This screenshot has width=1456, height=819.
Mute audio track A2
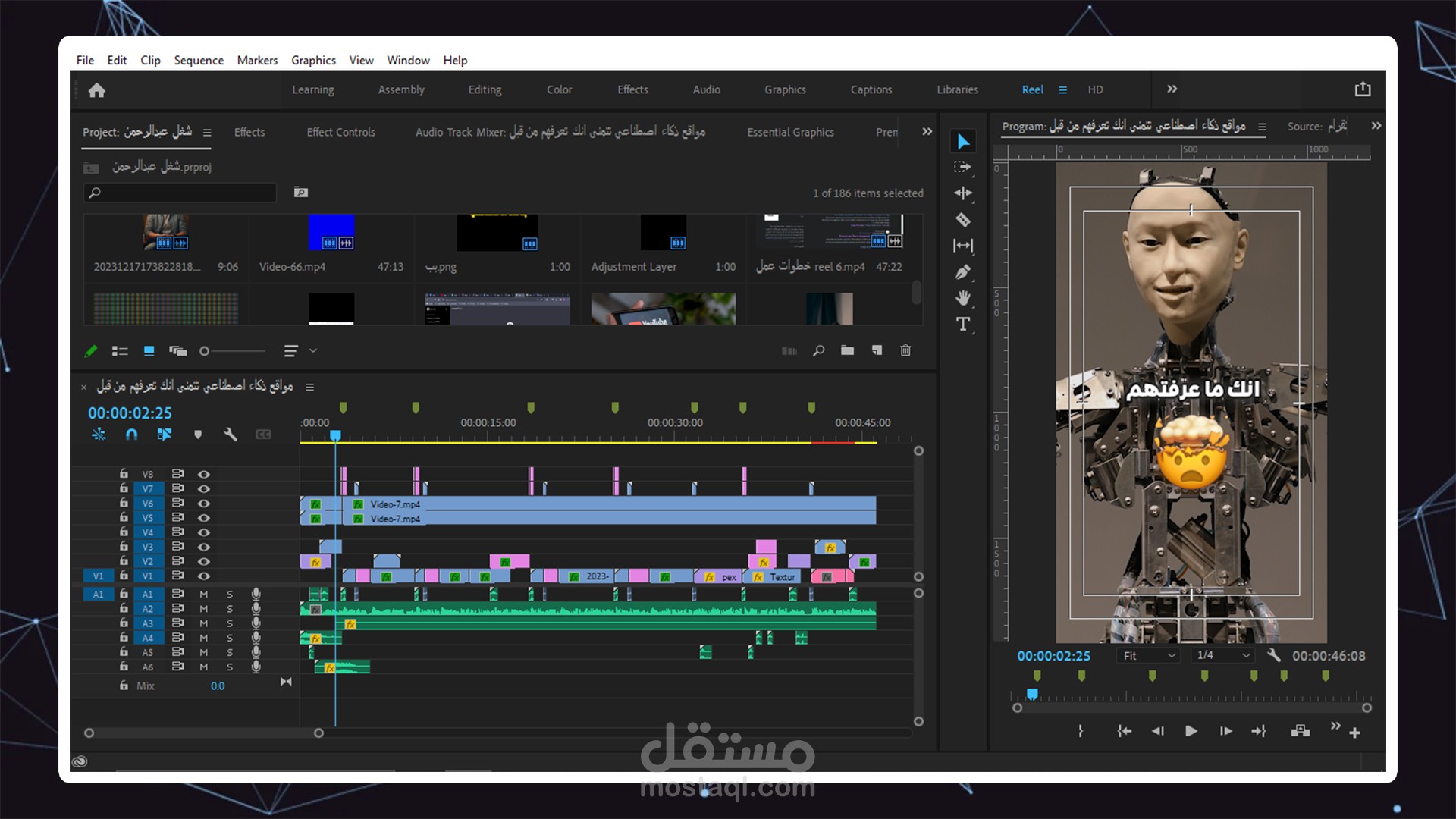(x=203, y=609)
